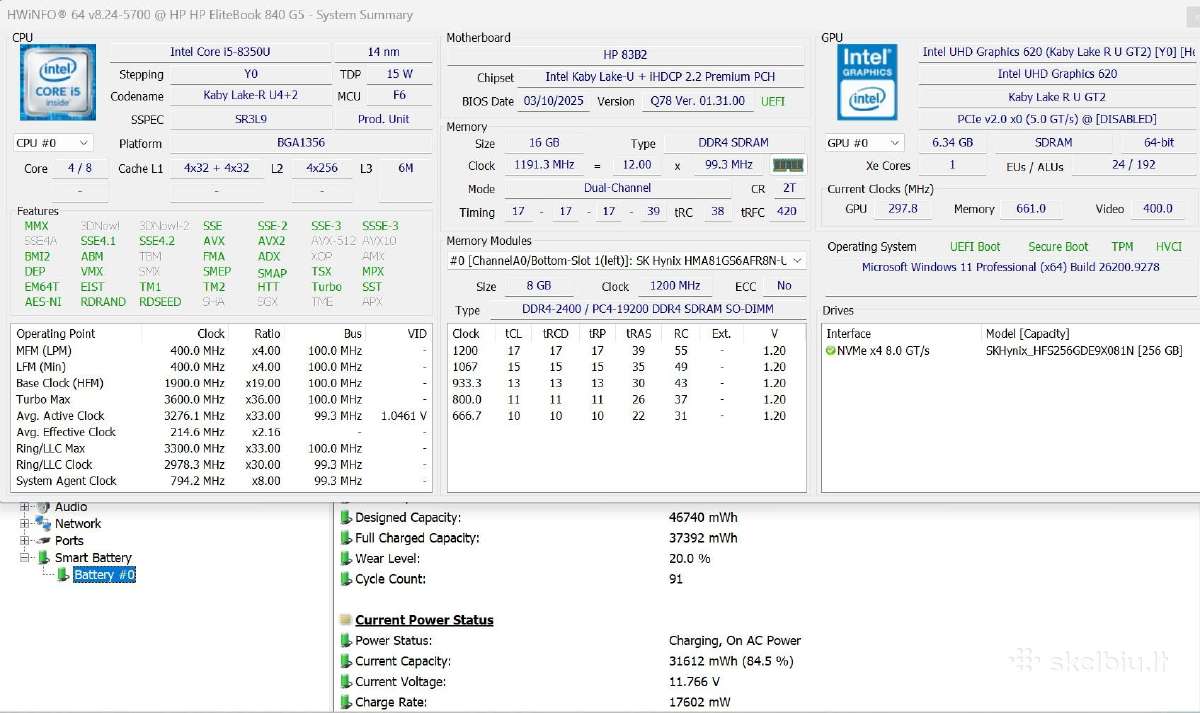This screenshot has height=713, width=1200.
Task: Select the Smart Battery tree item label
Action: point(93,558)
